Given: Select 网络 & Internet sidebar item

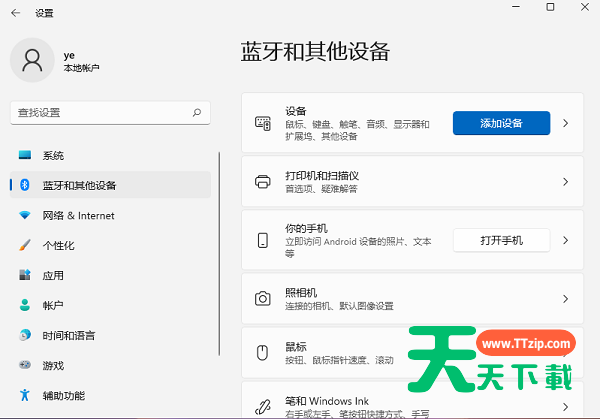Looking at the screenshot, I should (x=78, y=216).
